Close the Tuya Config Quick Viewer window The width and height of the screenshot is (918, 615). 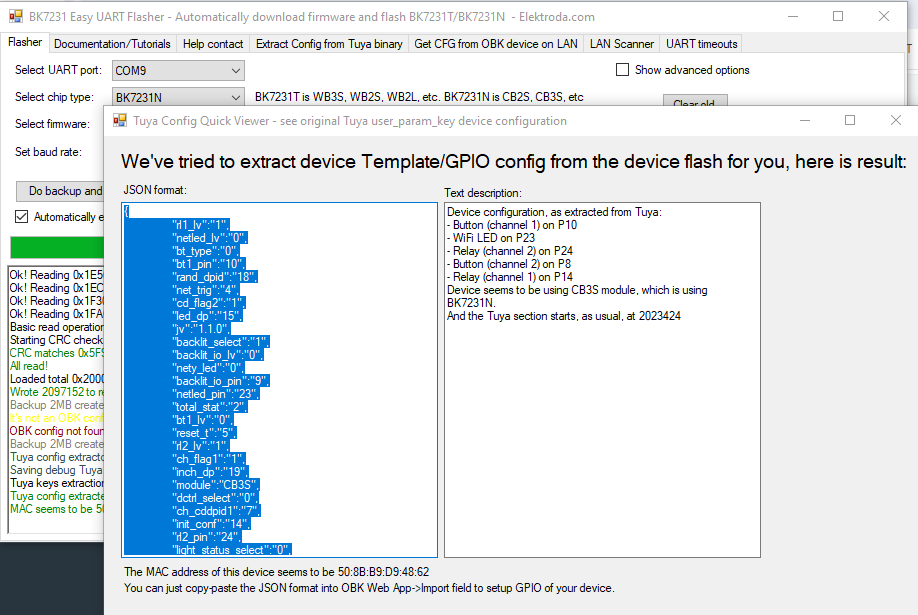point(895,120)
